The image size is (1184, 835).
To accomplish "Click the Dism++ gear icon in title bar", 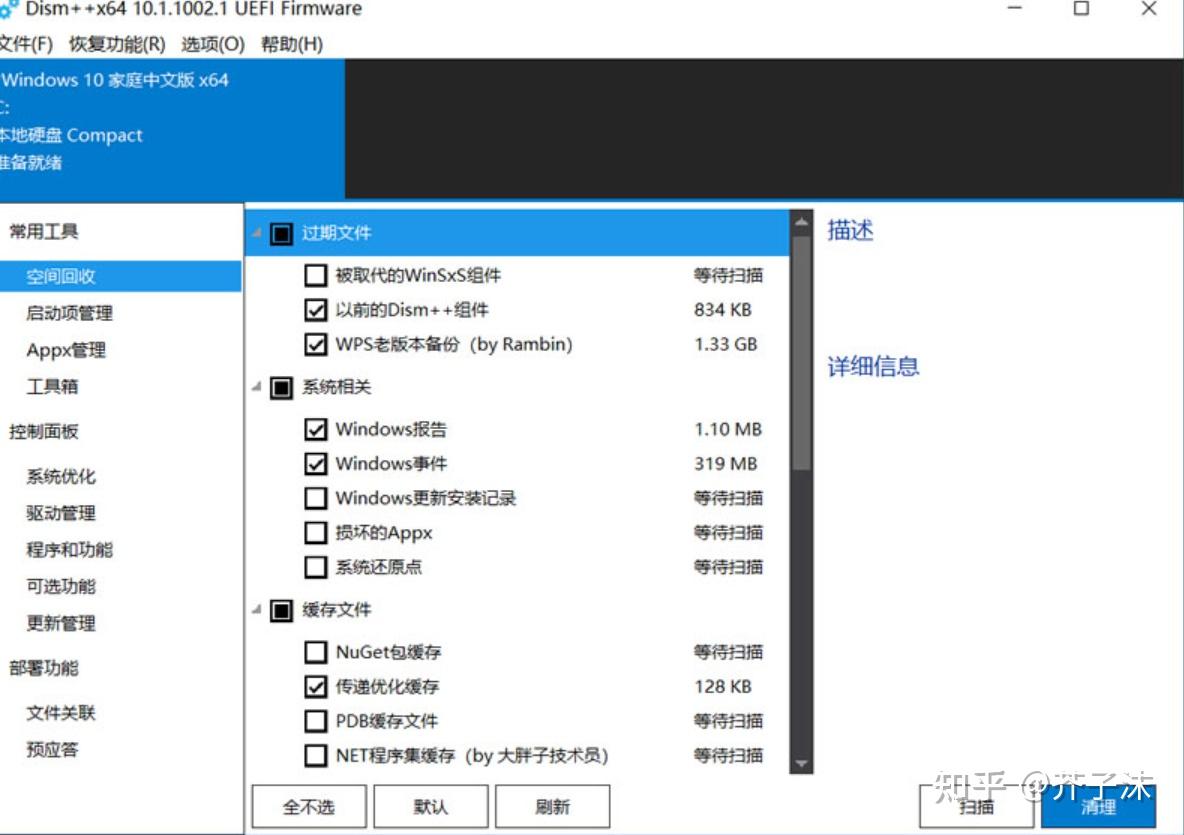I will [8, 9].
